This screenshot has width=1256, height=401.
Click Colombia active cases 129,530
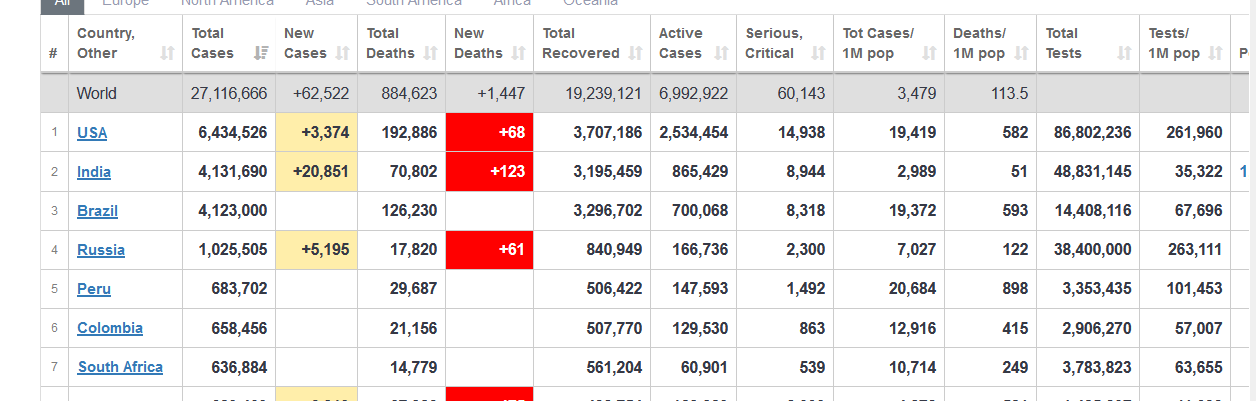click(702, 327)
